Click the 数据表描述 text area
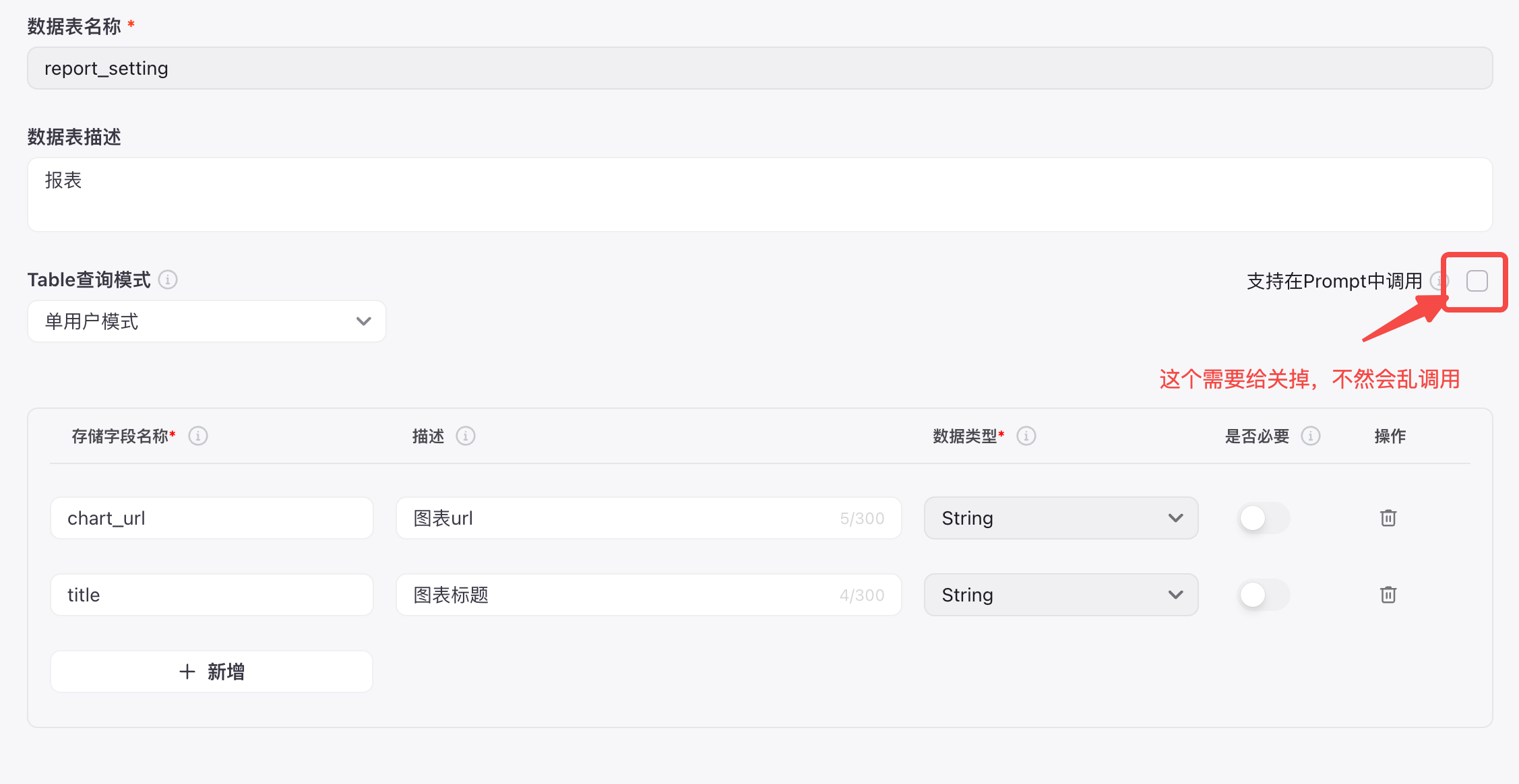The height and width of the screenshot is (784, 1519). point(759,195)
